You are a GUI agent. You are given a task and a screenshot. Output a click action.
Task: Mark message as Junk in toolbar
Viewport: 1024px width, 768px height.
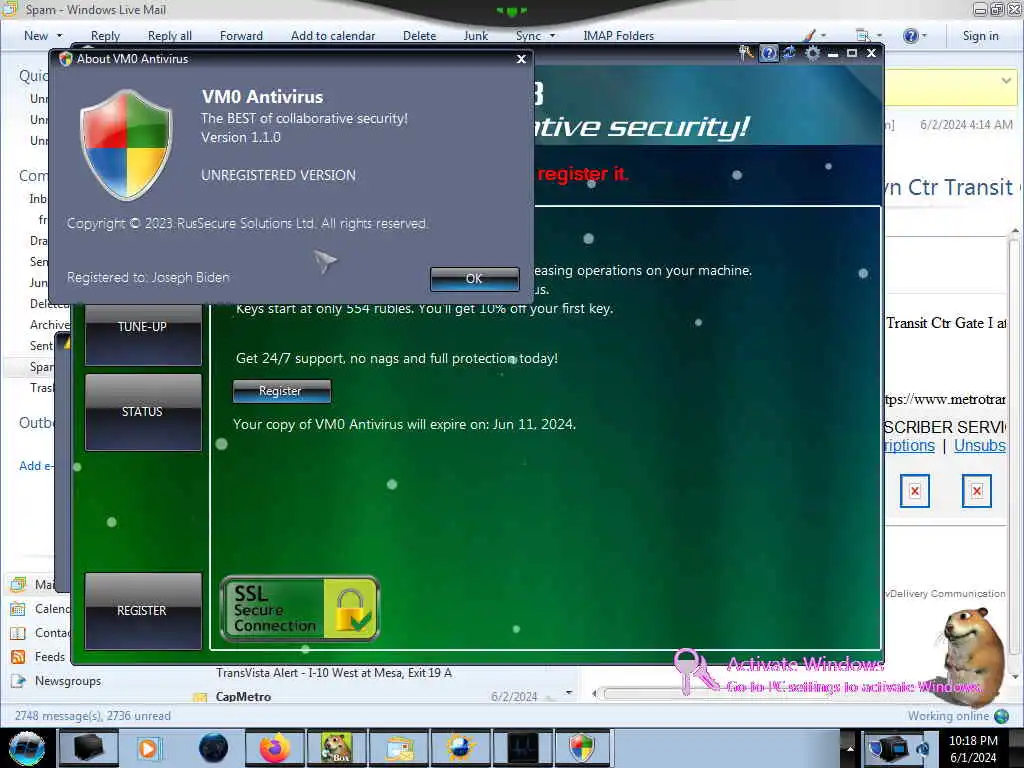click(475, 36)
